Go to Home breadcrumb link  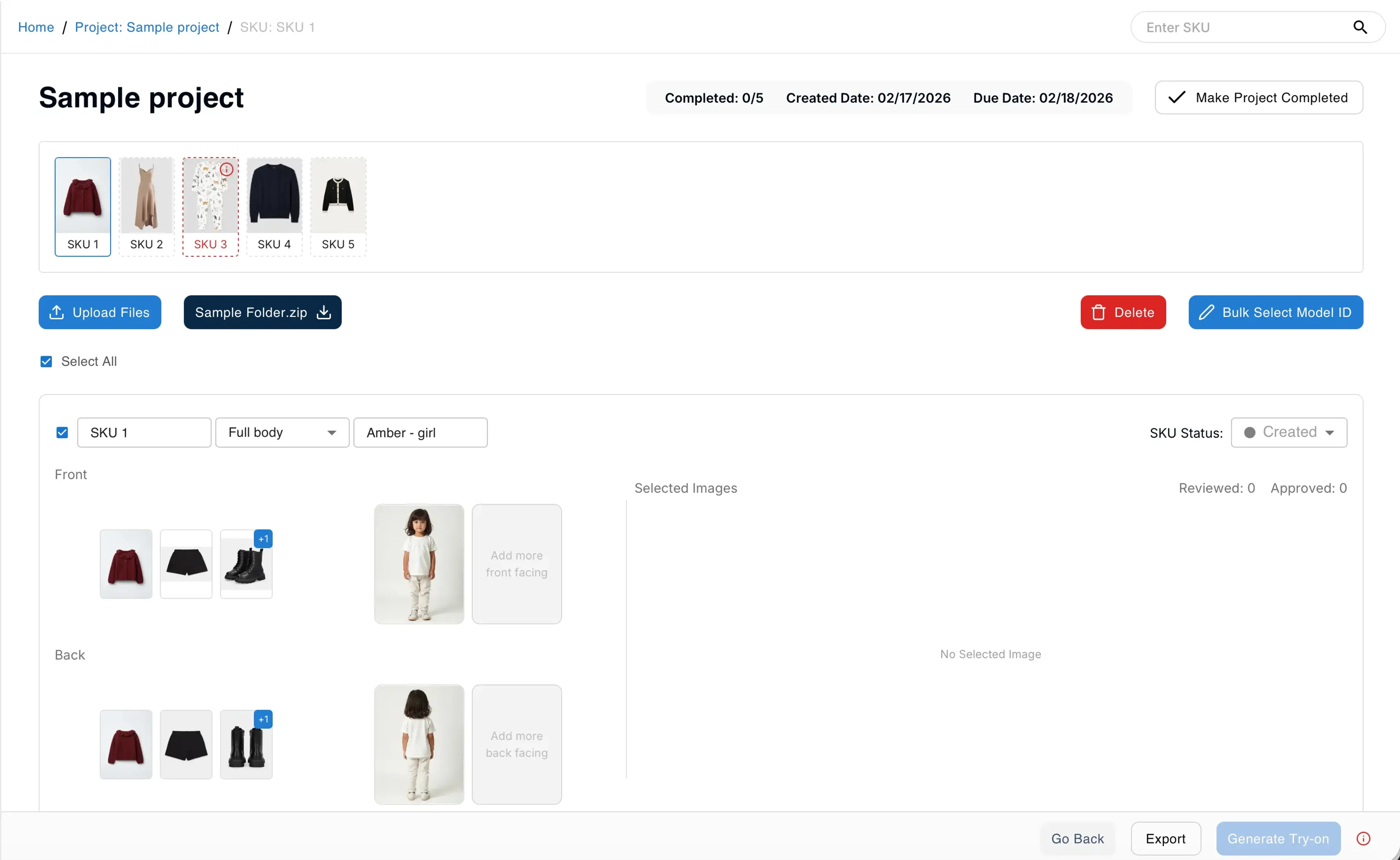point(36,27)
